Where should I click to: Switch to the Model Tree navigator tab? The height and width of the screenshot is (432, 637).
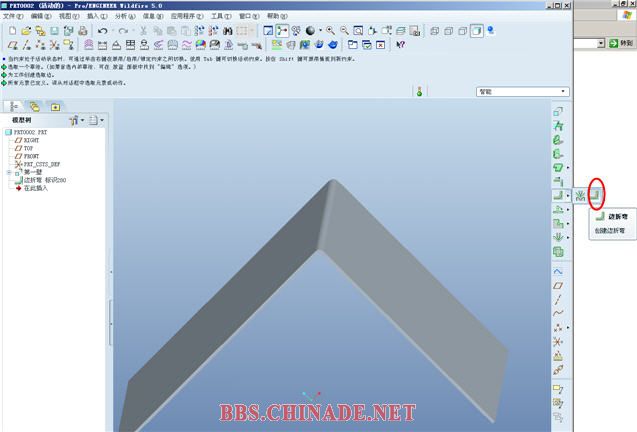14,106
